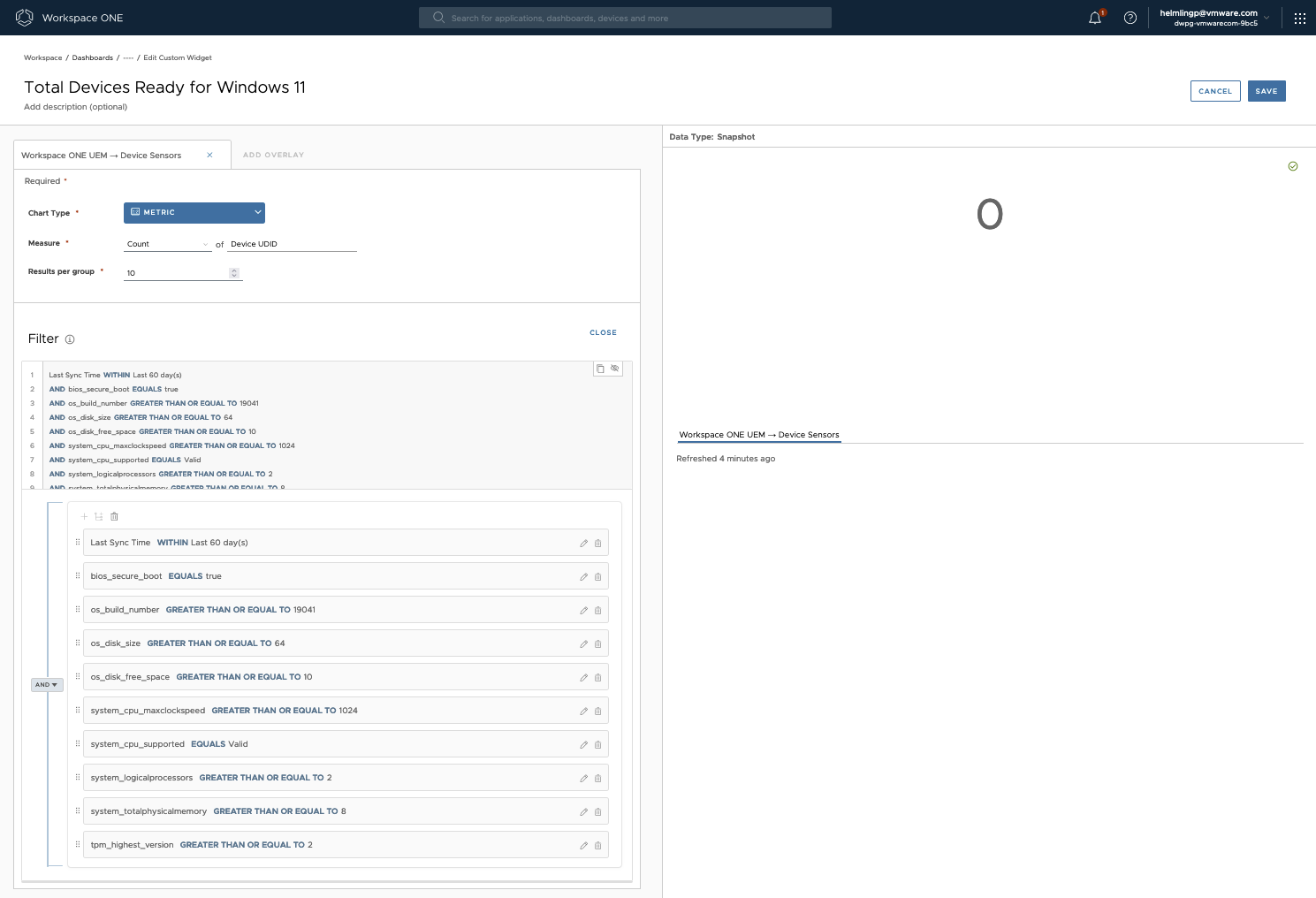The width and height of the screenshot is (1316, 898).
Task: Go to the Dashboards breadcrumb
Action: click(x=92, y=57)
